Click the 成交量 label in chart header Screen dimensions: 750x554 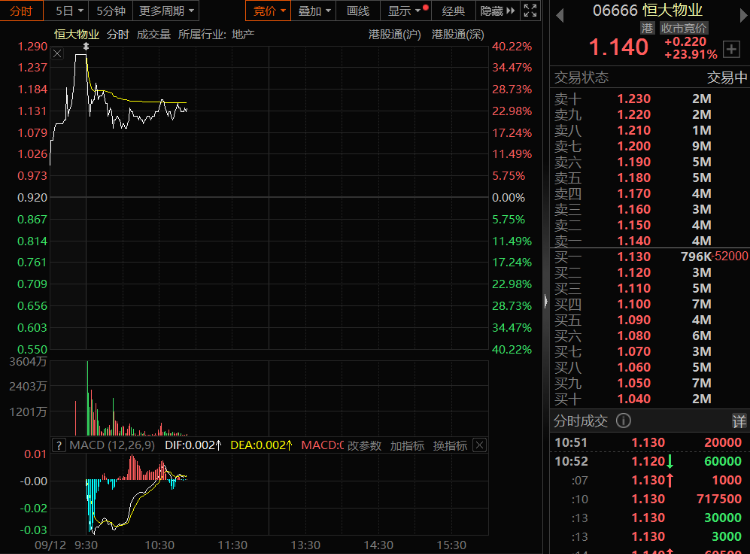pos(154,34)
